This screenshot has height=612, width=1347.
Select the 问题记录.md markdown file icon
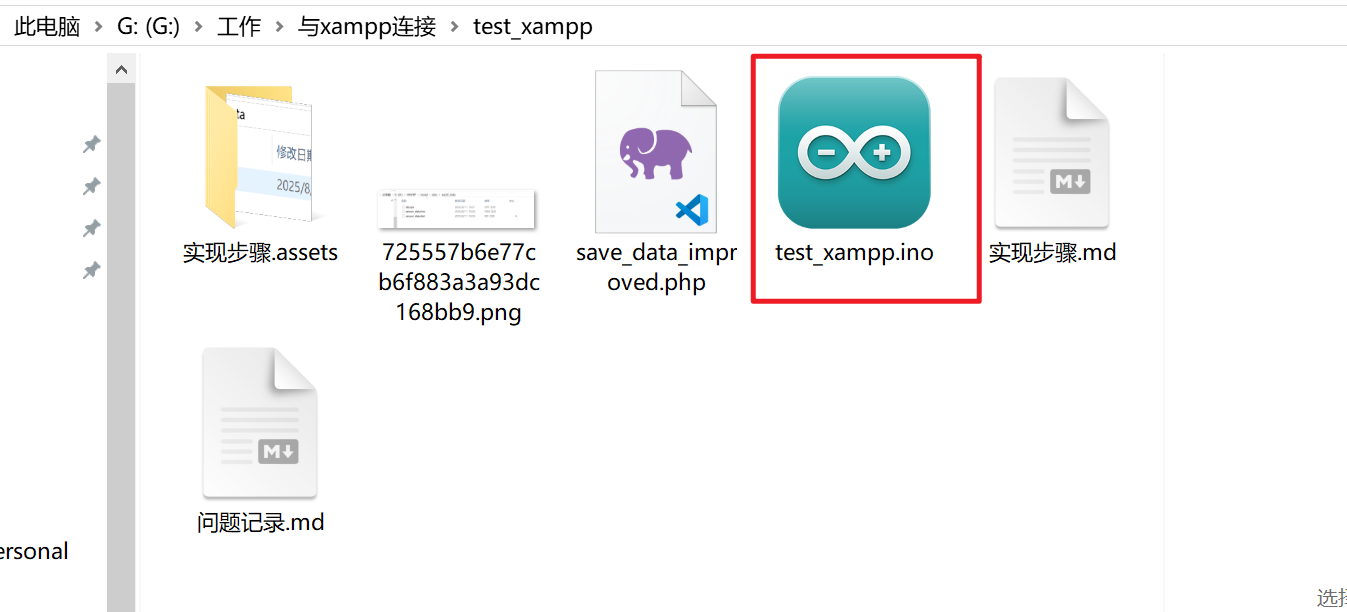[x=260, y=423]
